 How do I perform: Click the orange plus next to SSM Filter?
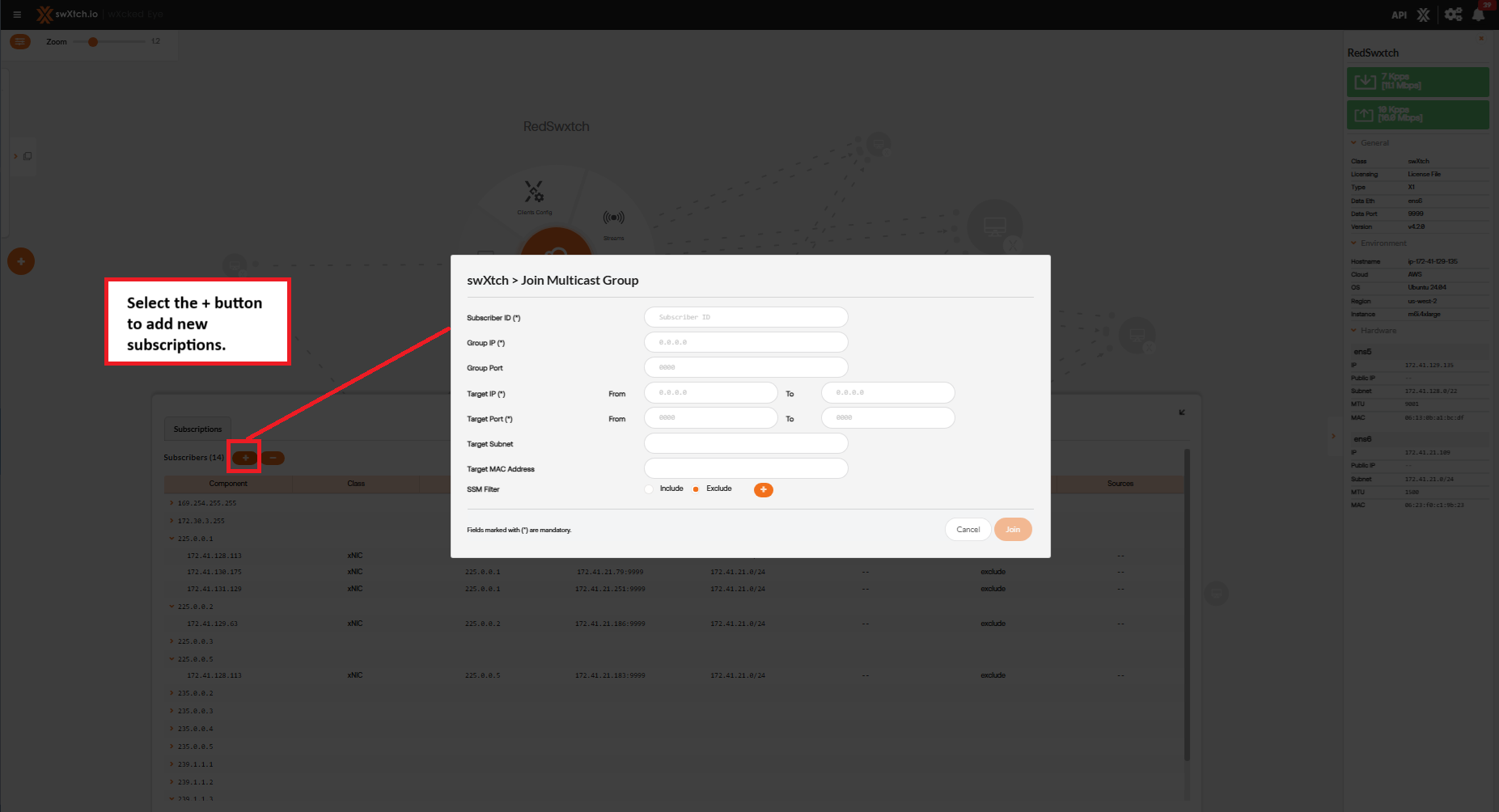point(763,489)
